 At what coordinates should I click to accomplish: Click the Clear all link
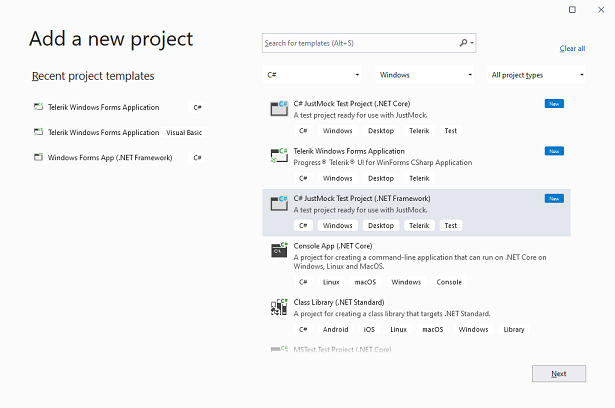pyautogui.click(x=572, y=48)
